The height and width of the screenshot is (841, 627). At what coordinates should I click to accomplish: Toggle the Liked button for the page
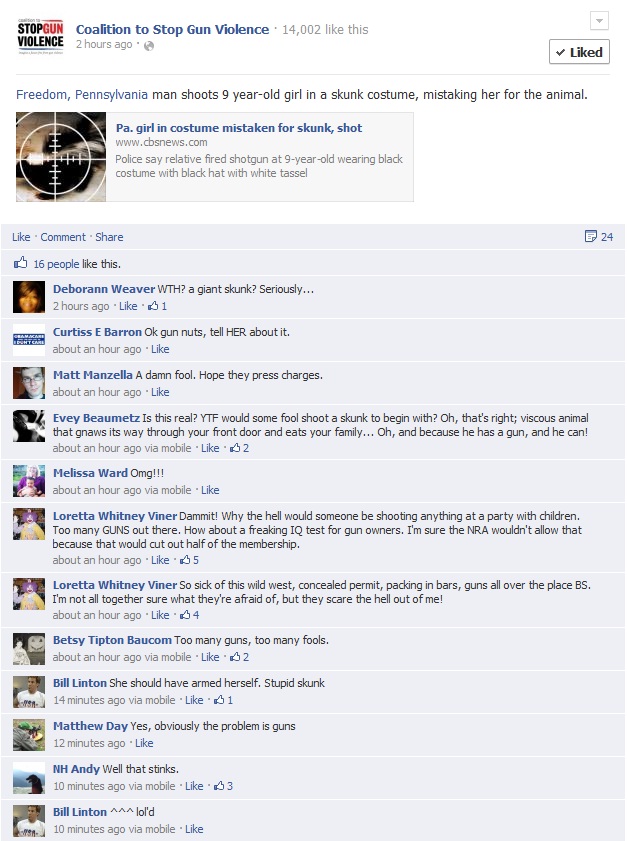coord(579,52)
